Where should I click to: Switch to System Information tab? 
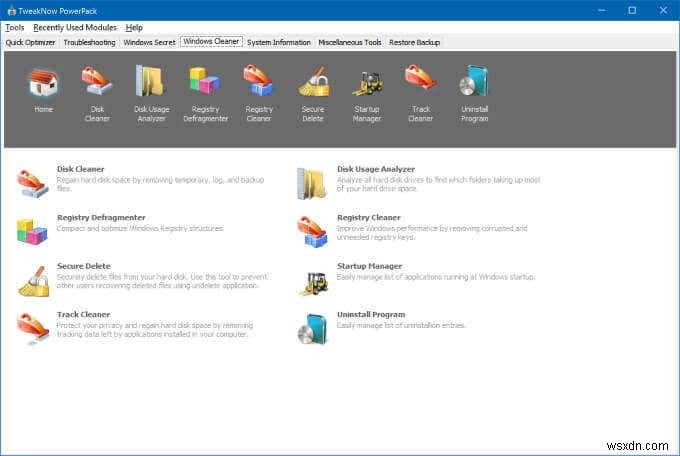point(279,43)
